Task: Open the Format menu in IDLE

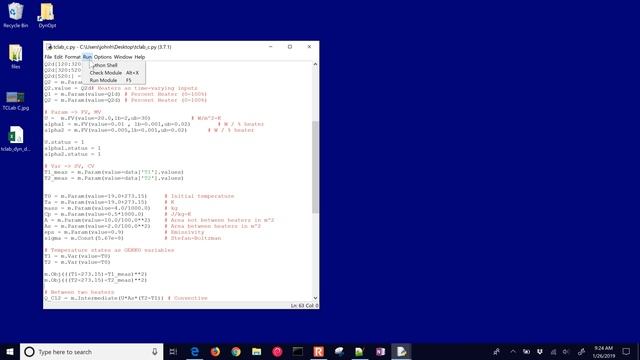Action: 73,57
